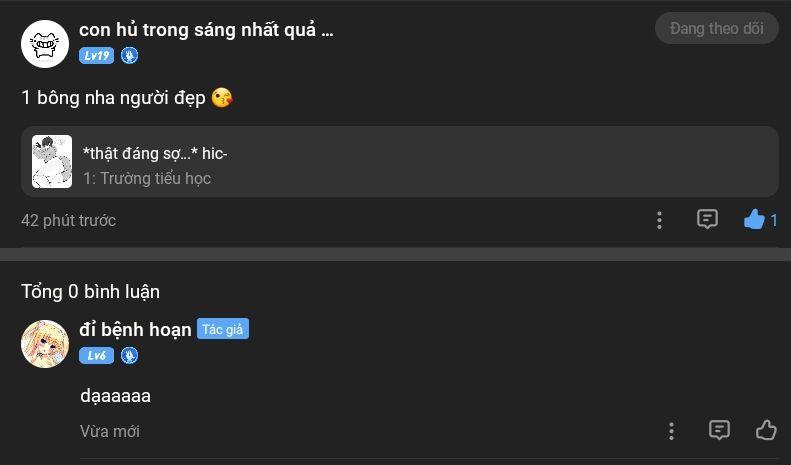Go to chapter "1: Trường tiểu học"
The image size is (791, 465).
[x=147, y=178]
